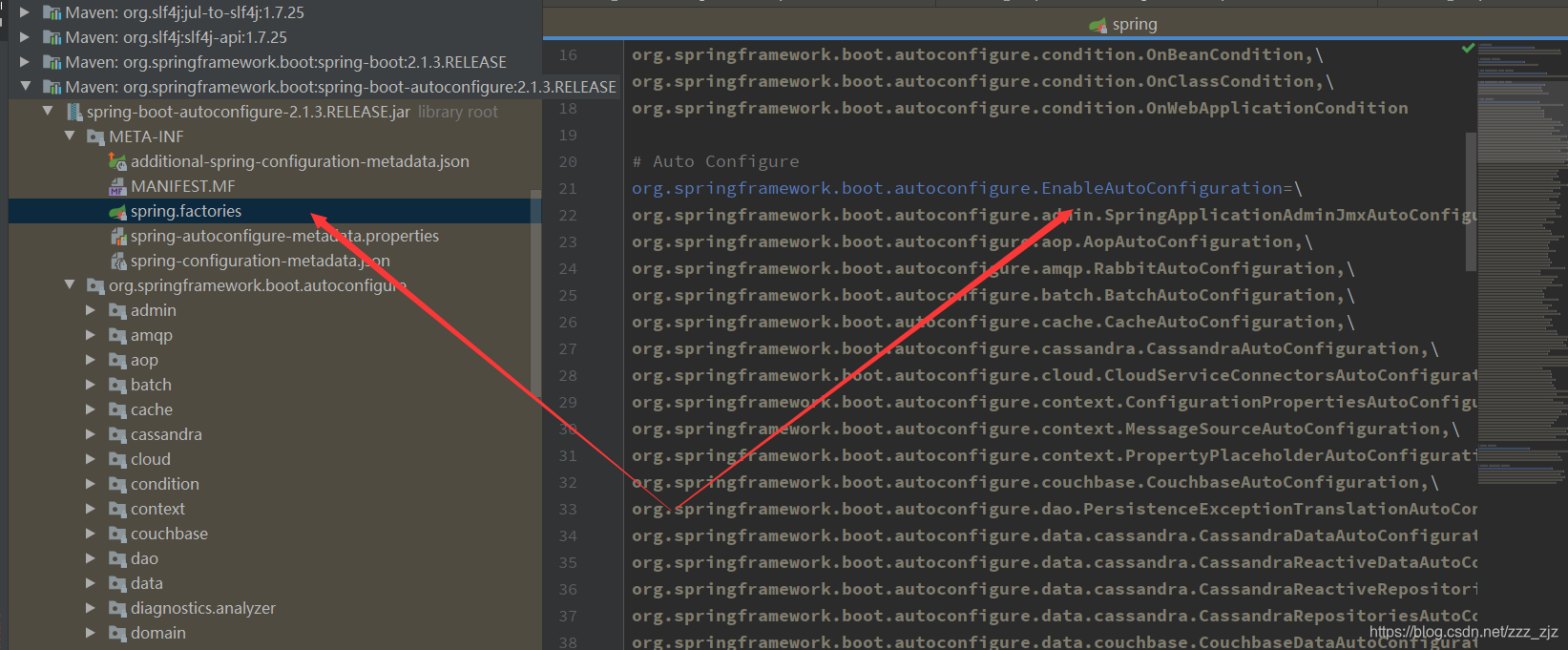Screen dimensions: 1568x650
Task: Expand the slf4j-api Maven library node
Action: (25, 37)
